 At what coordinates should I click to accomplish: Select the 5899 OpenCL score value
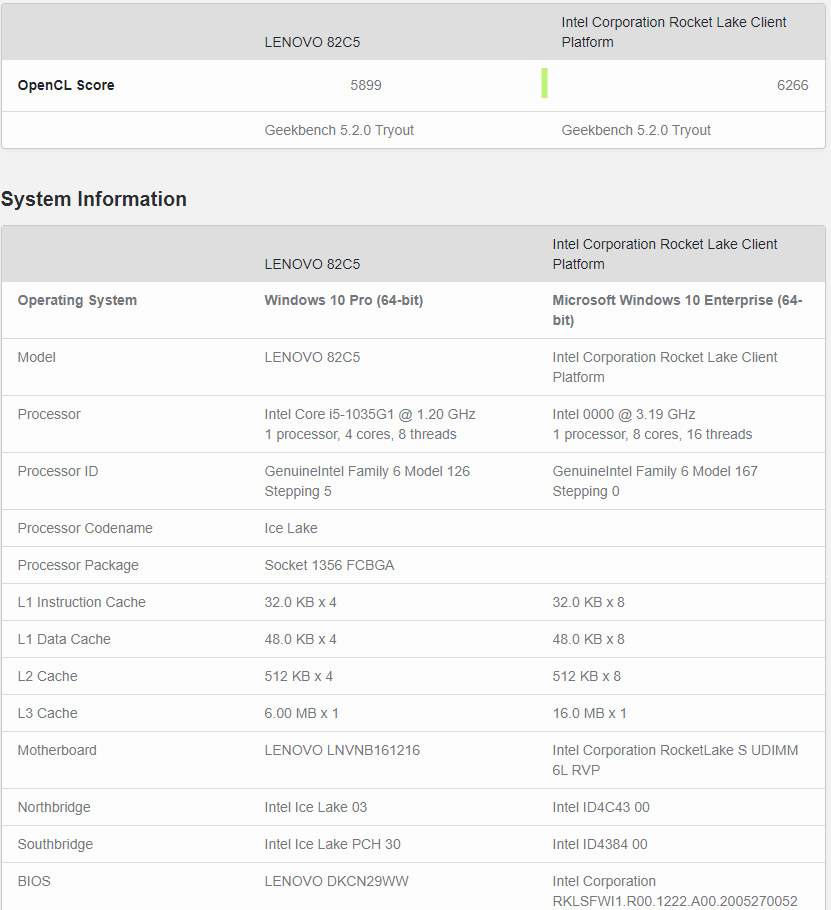click(366, 85)
